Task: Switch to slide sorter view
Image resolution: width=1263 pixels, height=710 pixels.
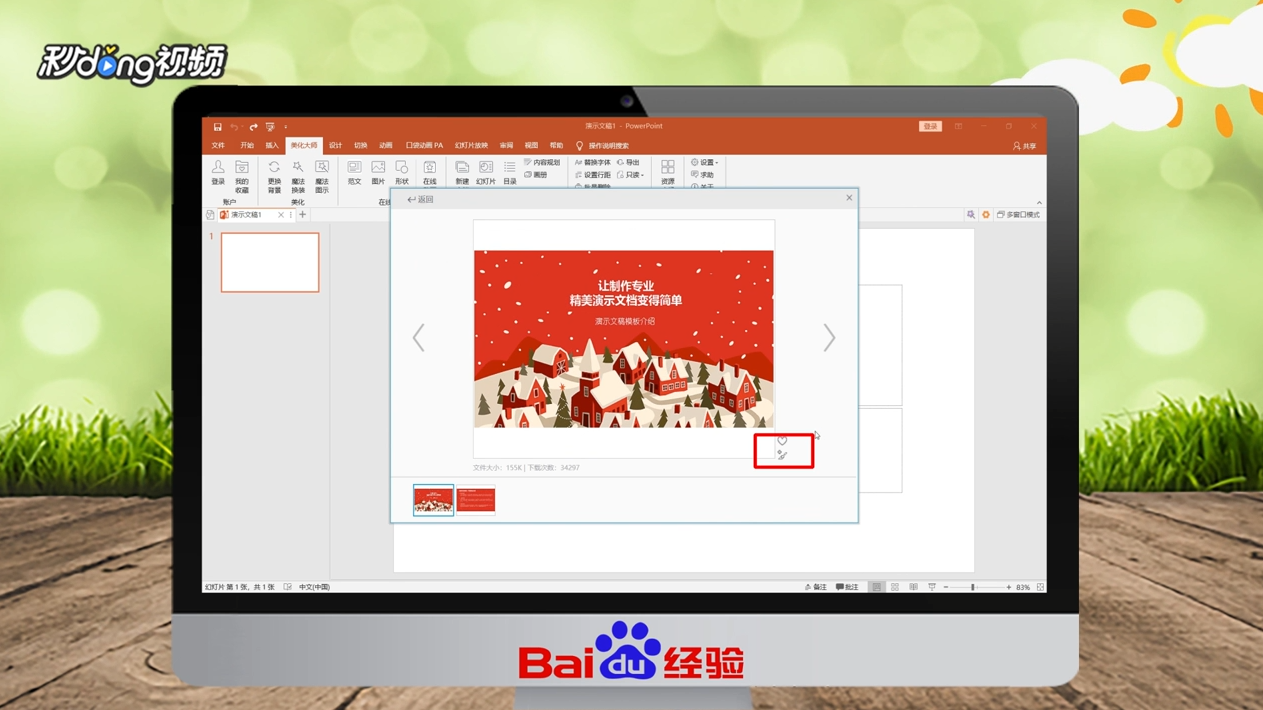Action: click(895, 587)
